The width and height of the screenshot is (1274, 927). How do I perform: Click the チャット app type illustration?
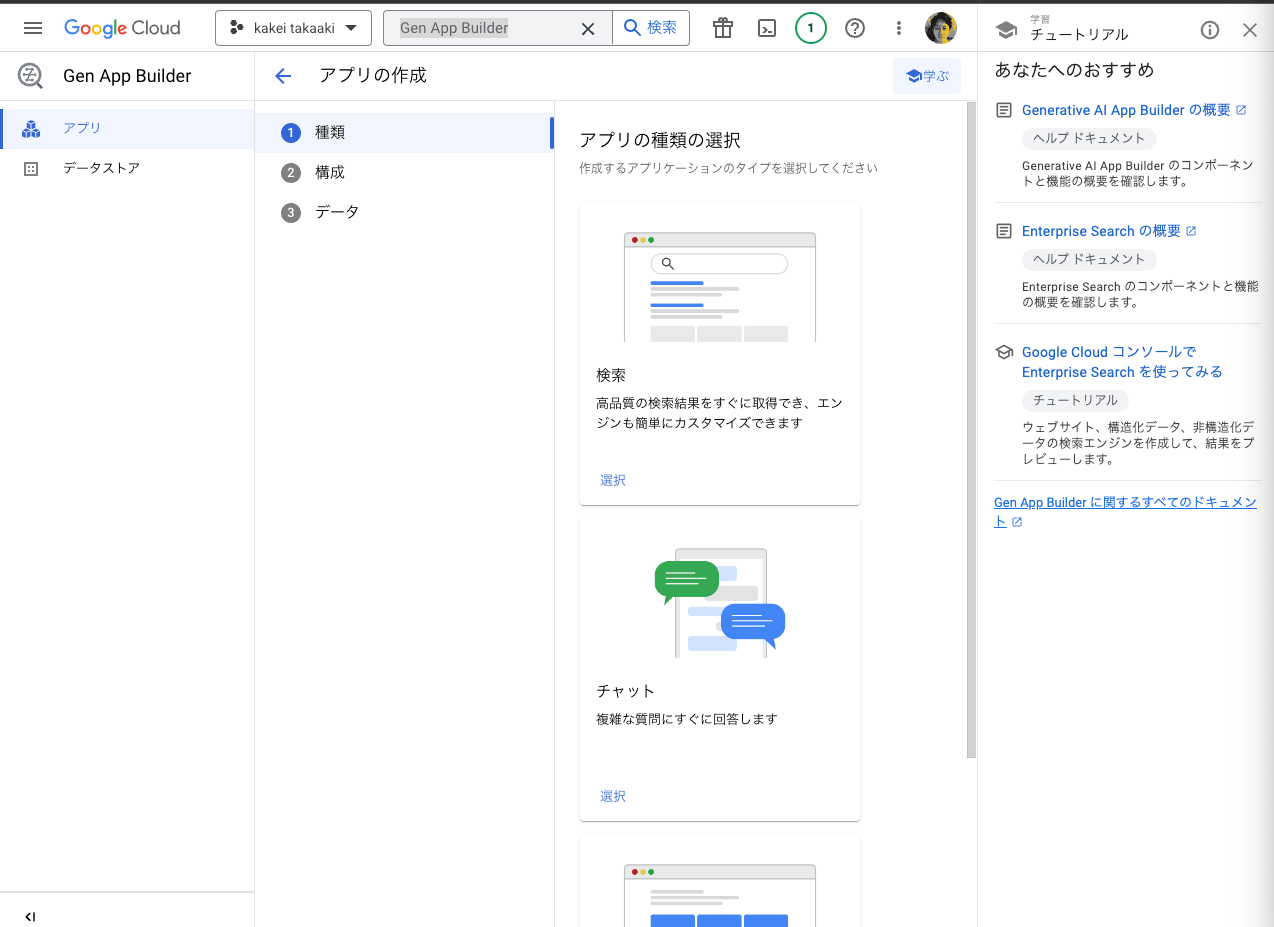(720, 602)
